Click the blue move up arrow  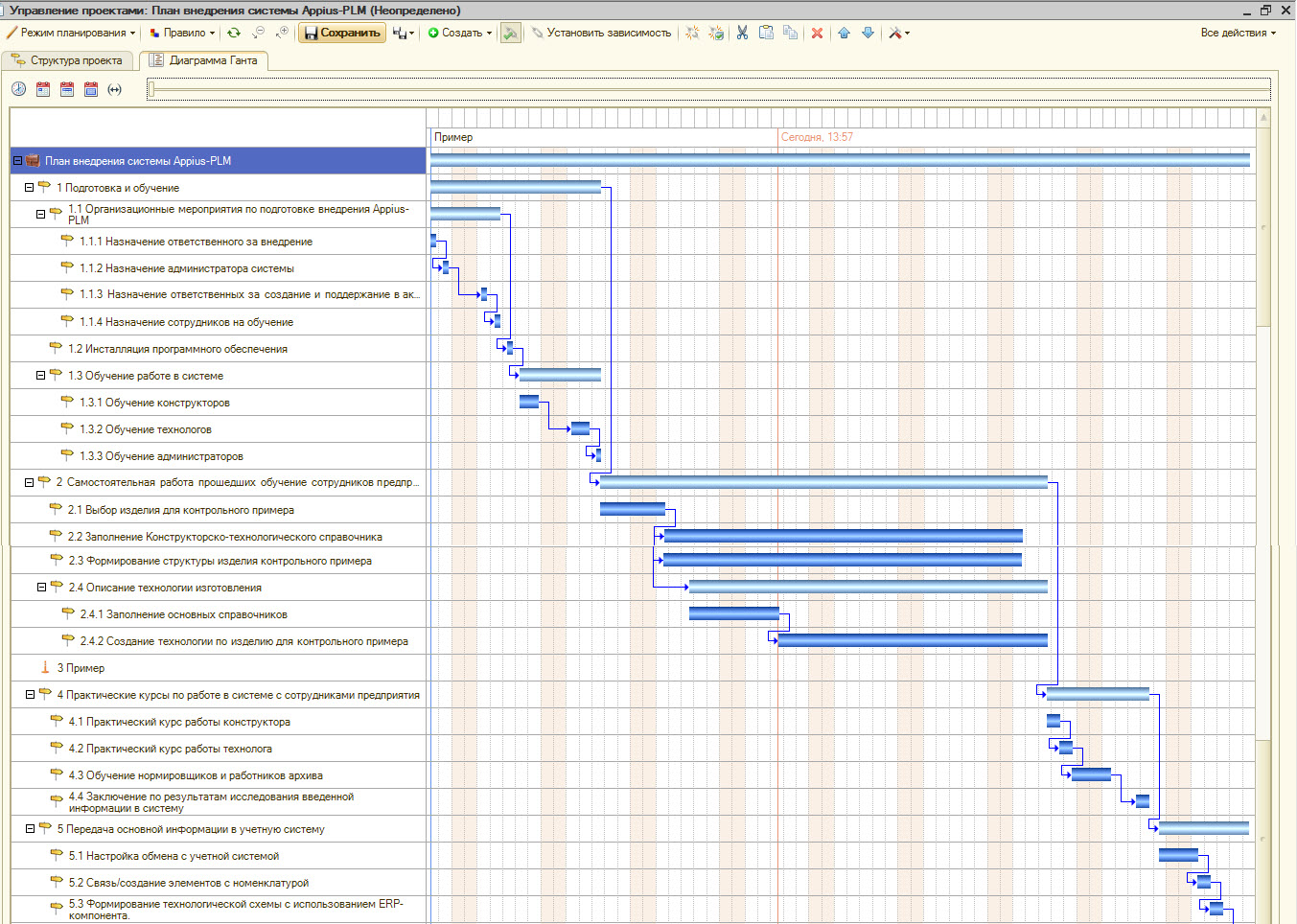(x=844, y=33)
